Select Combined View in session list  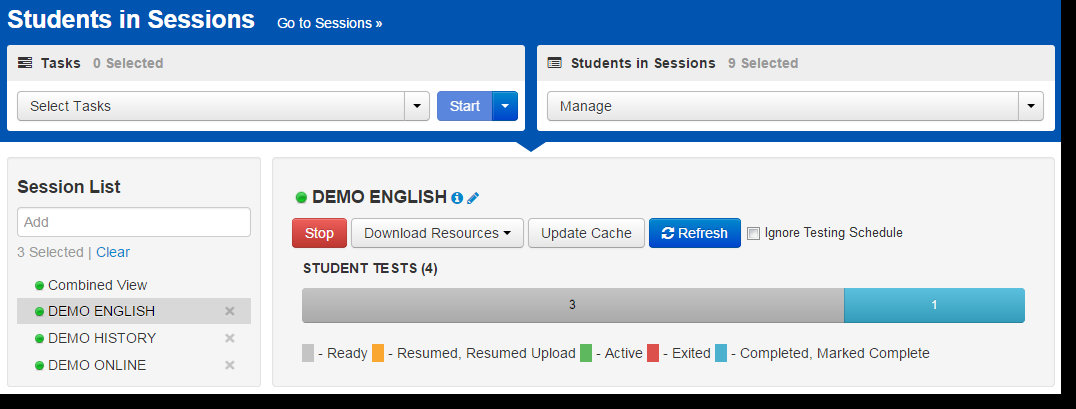click(97, 285)
